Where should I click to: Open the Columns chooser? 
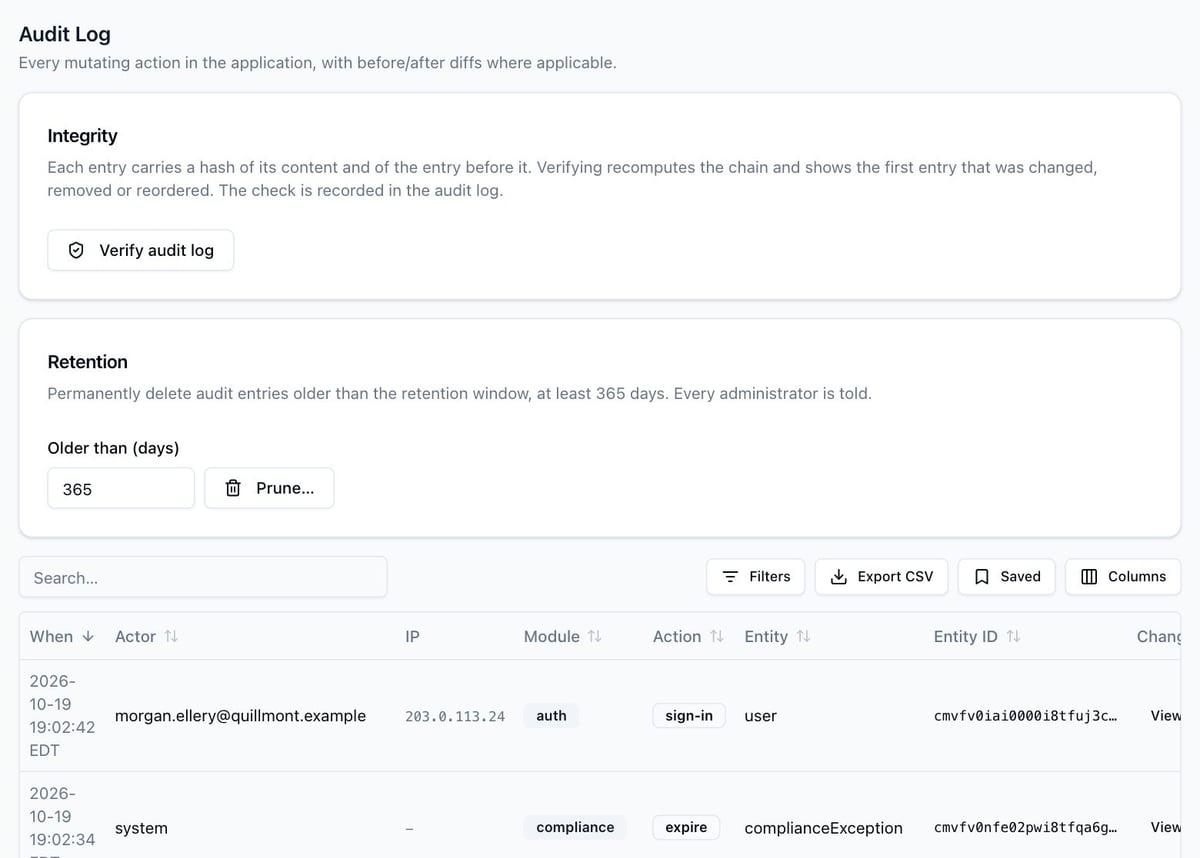(x=1123, y=576)
